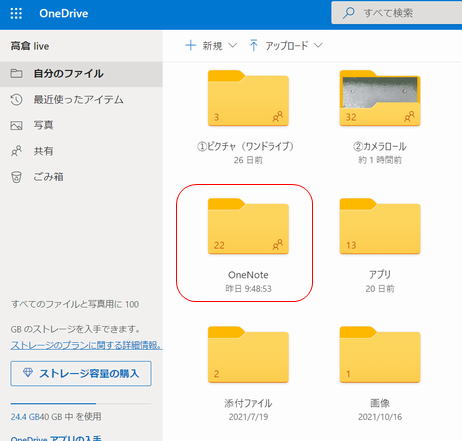The image size is (462, 441).
Task: Click the アプリ folder name
Action: pyautogui.click(x=380, y=274)
